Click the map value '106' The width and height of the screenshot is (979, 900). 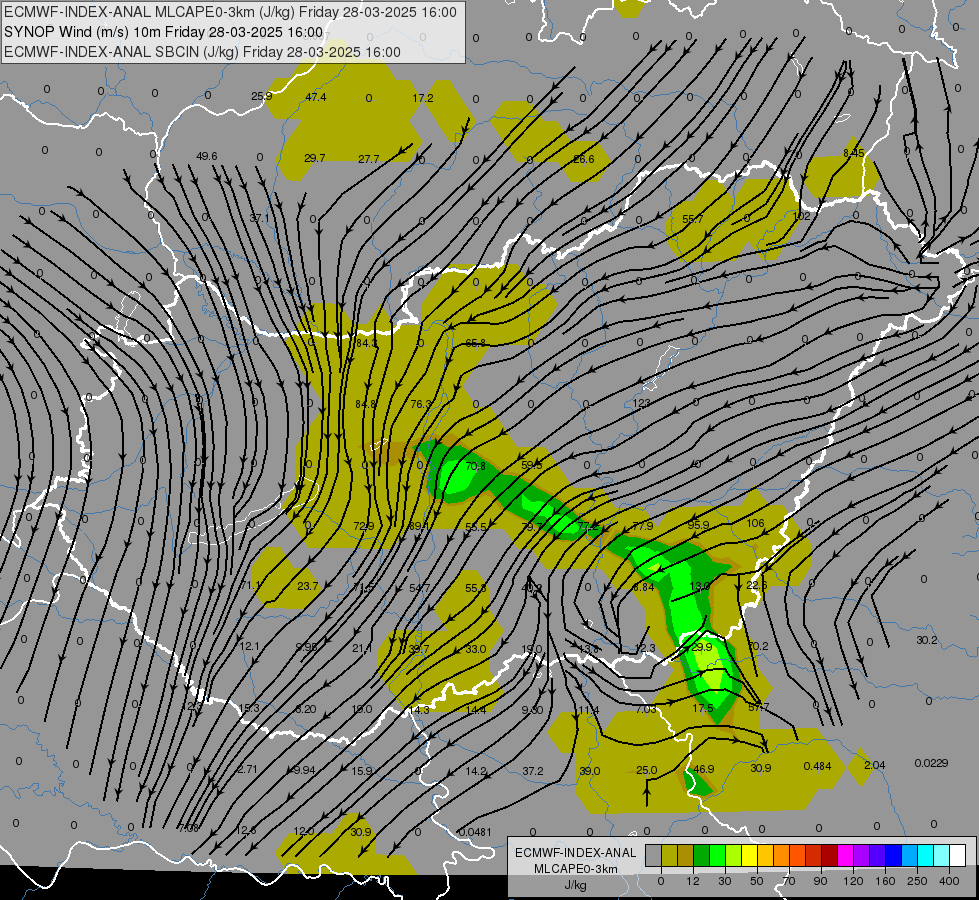pyautogui.click(x=755, y=523)
